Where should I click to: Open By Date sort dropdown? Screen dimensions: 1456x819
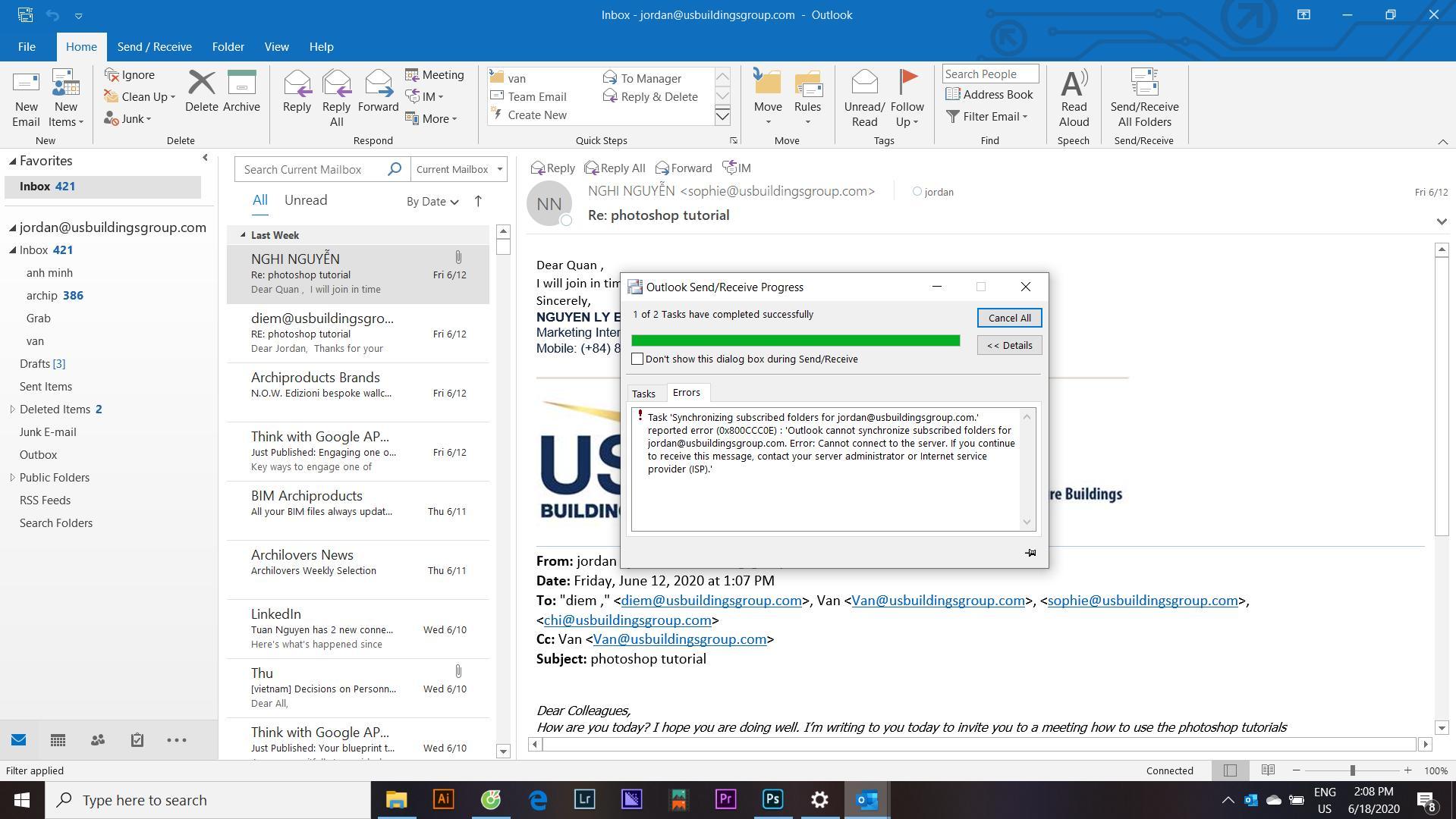tap(432, 201)
